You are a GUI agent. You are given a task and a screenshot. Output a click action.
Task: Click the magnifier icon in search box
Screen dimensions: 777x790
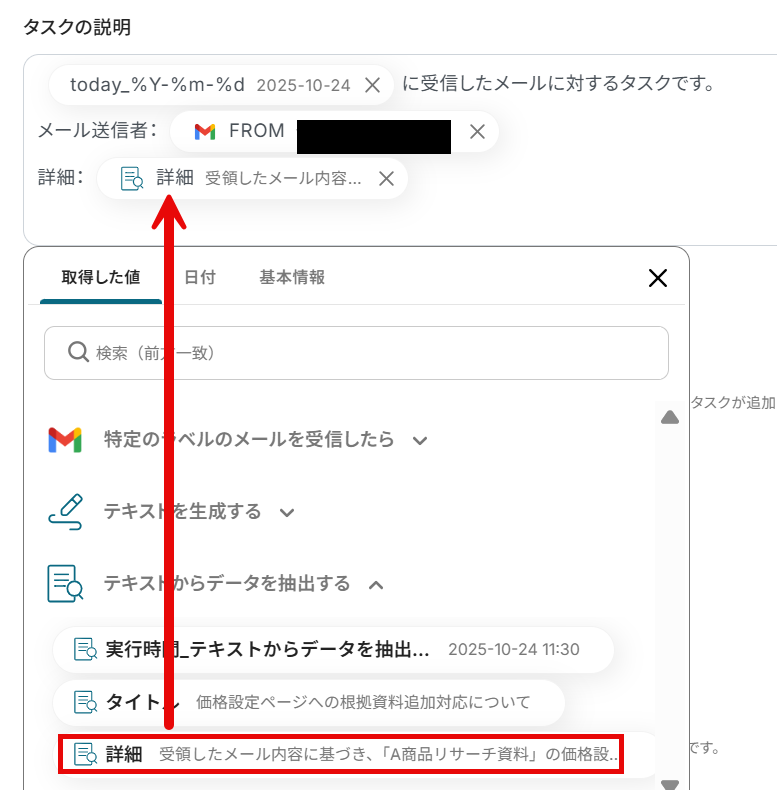pos(78,352)
